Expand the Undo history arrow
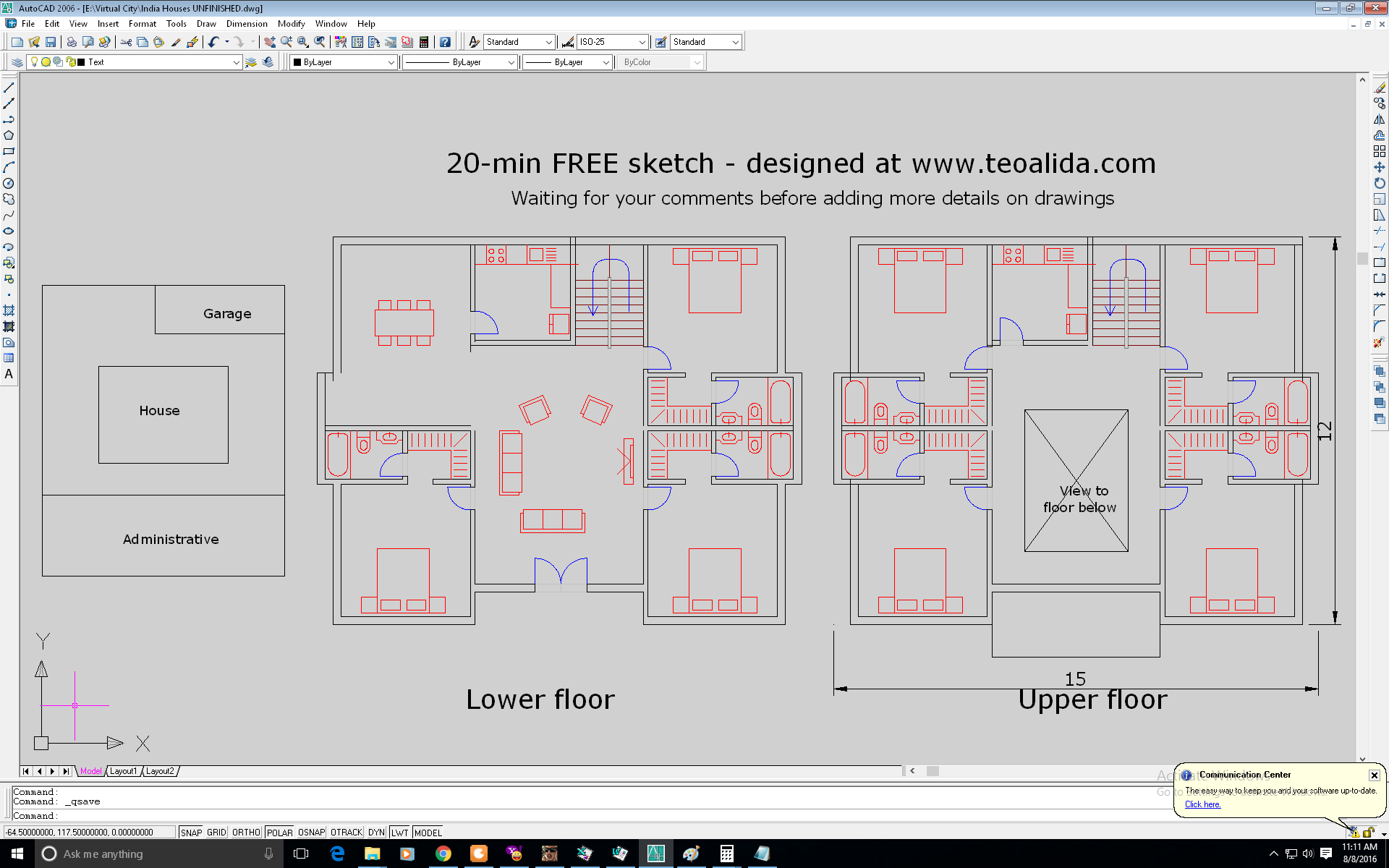Viewport: 1389px width, 868px height. tap(227, 42)
